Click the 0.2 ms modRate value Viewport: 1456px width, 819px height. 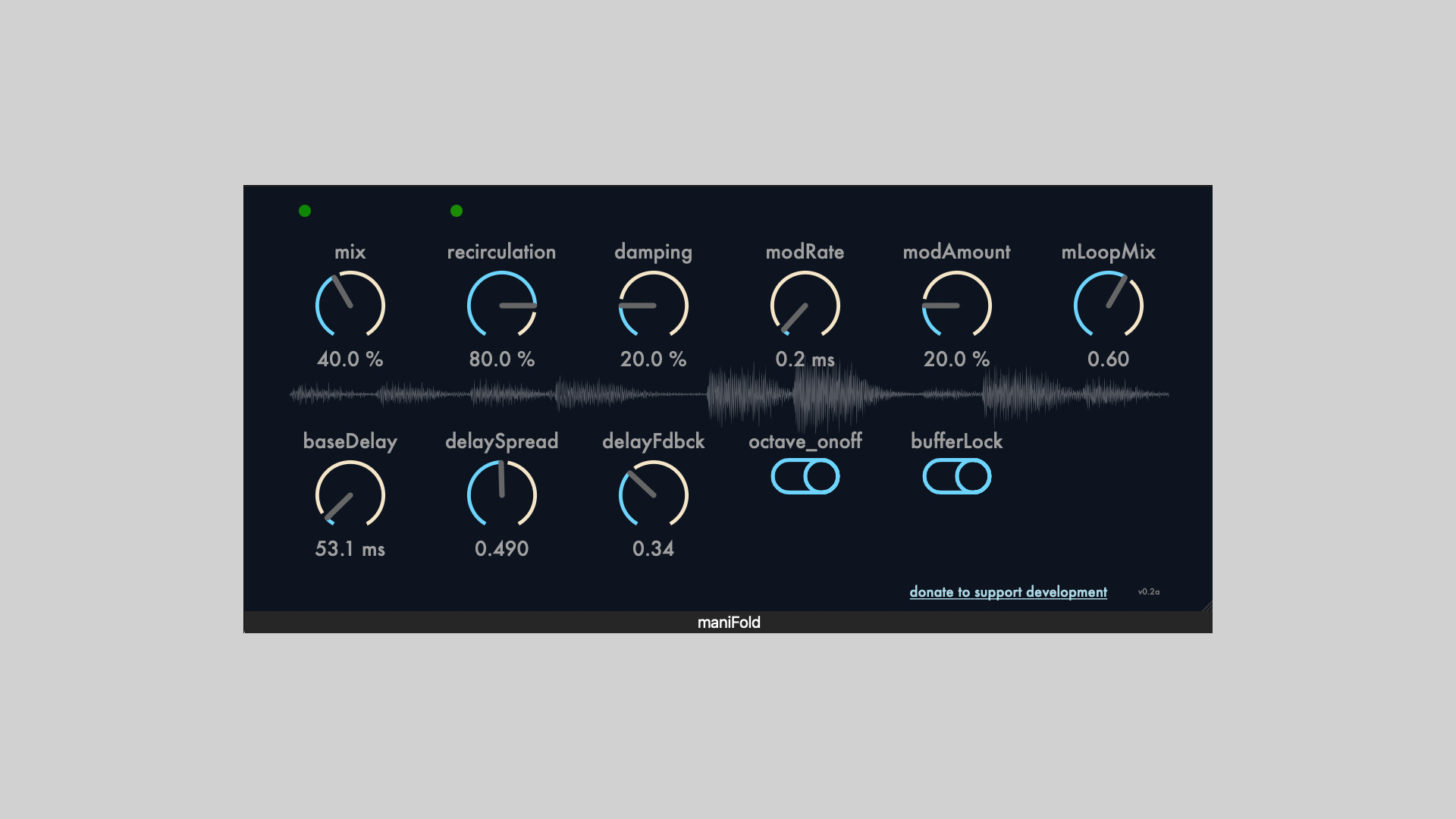[x=805, y=359]
